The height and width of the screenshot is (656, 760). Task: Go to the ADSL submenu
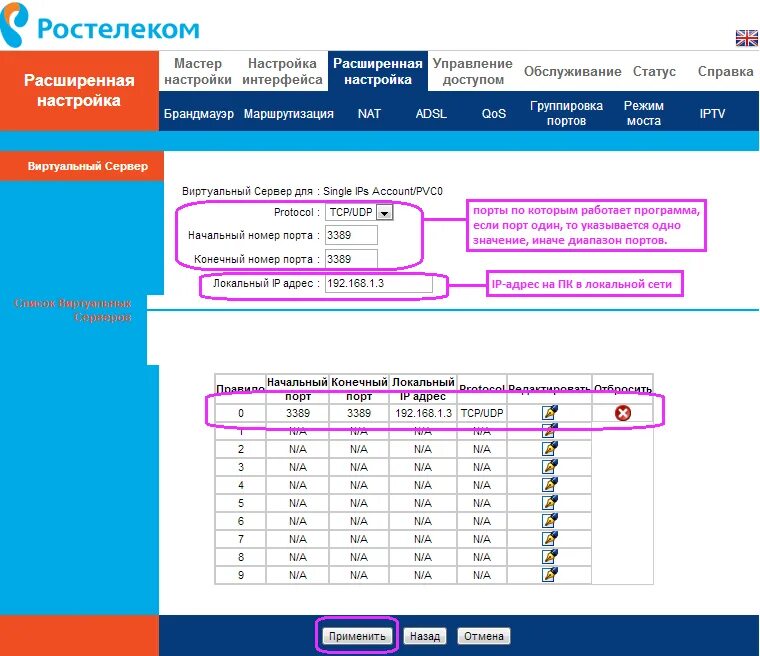431,113
